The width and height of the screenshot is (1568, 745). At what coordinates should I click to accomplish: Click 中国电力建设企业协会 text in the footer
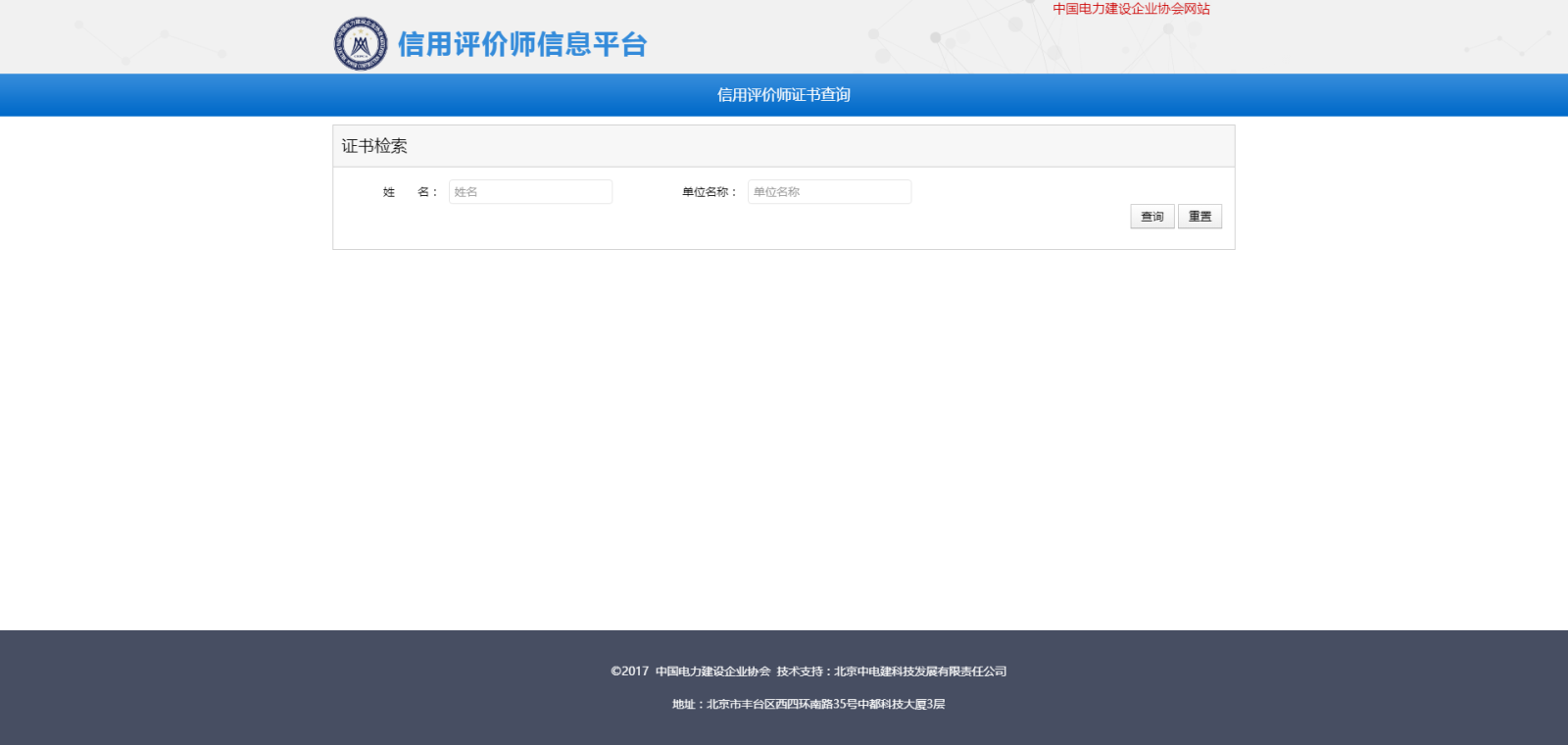712,671
